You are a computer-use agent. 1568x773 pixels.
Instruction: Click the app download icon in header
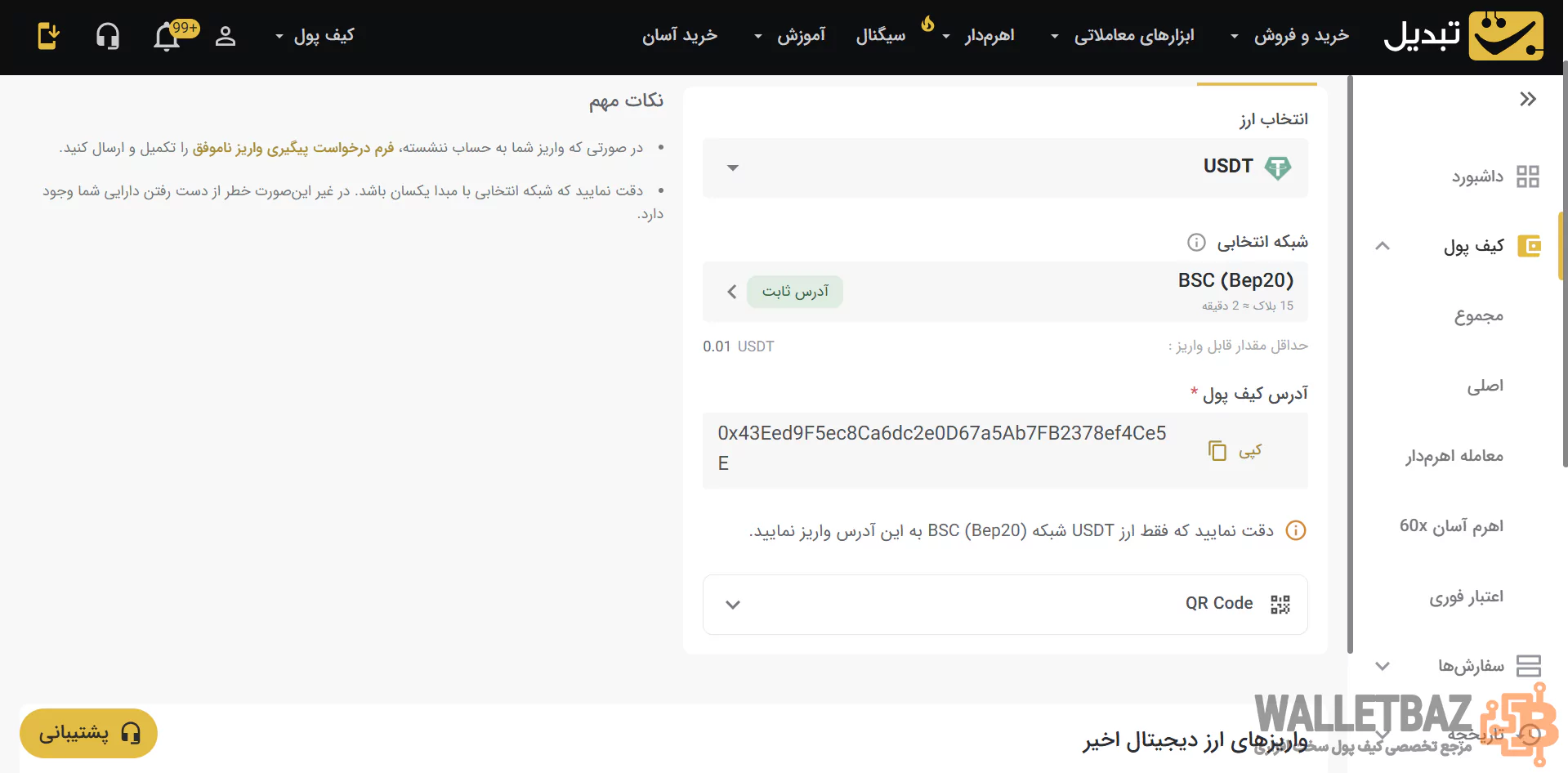click(x=48, y=37)
